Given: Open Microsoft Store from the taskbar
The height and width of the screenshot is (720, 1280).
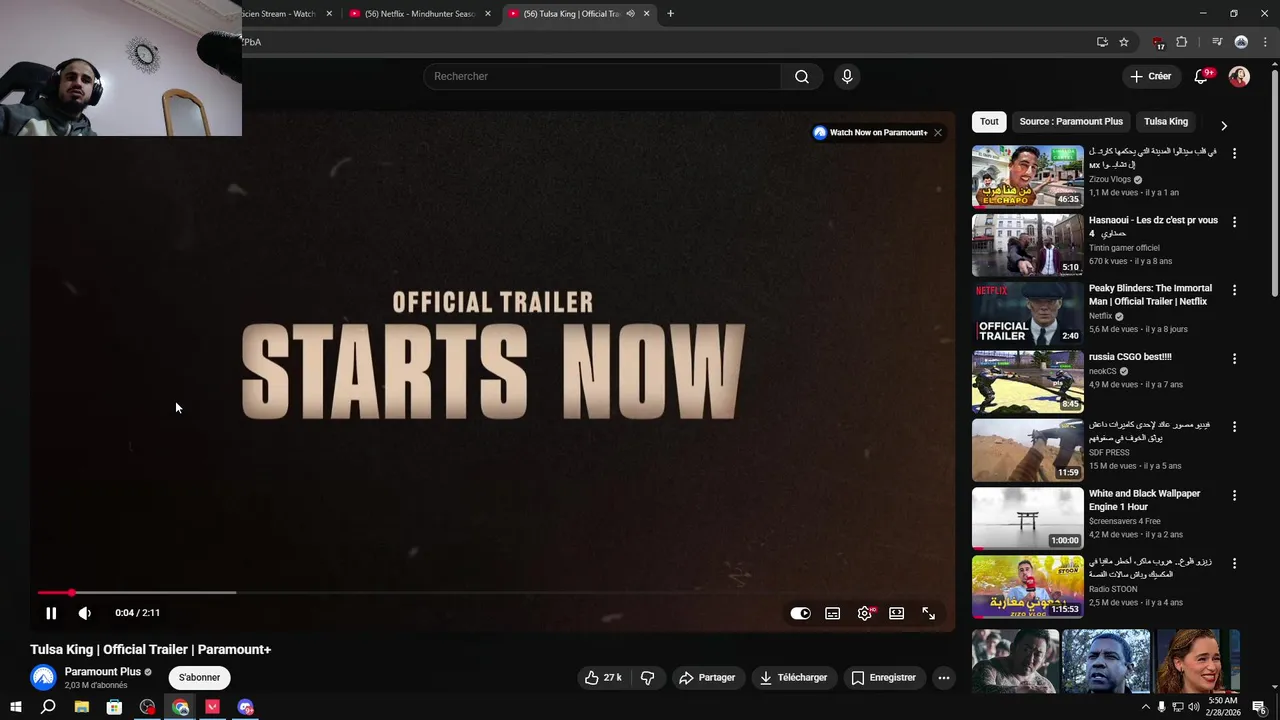Looking at the screenshot, I should (x=114, y=707).
